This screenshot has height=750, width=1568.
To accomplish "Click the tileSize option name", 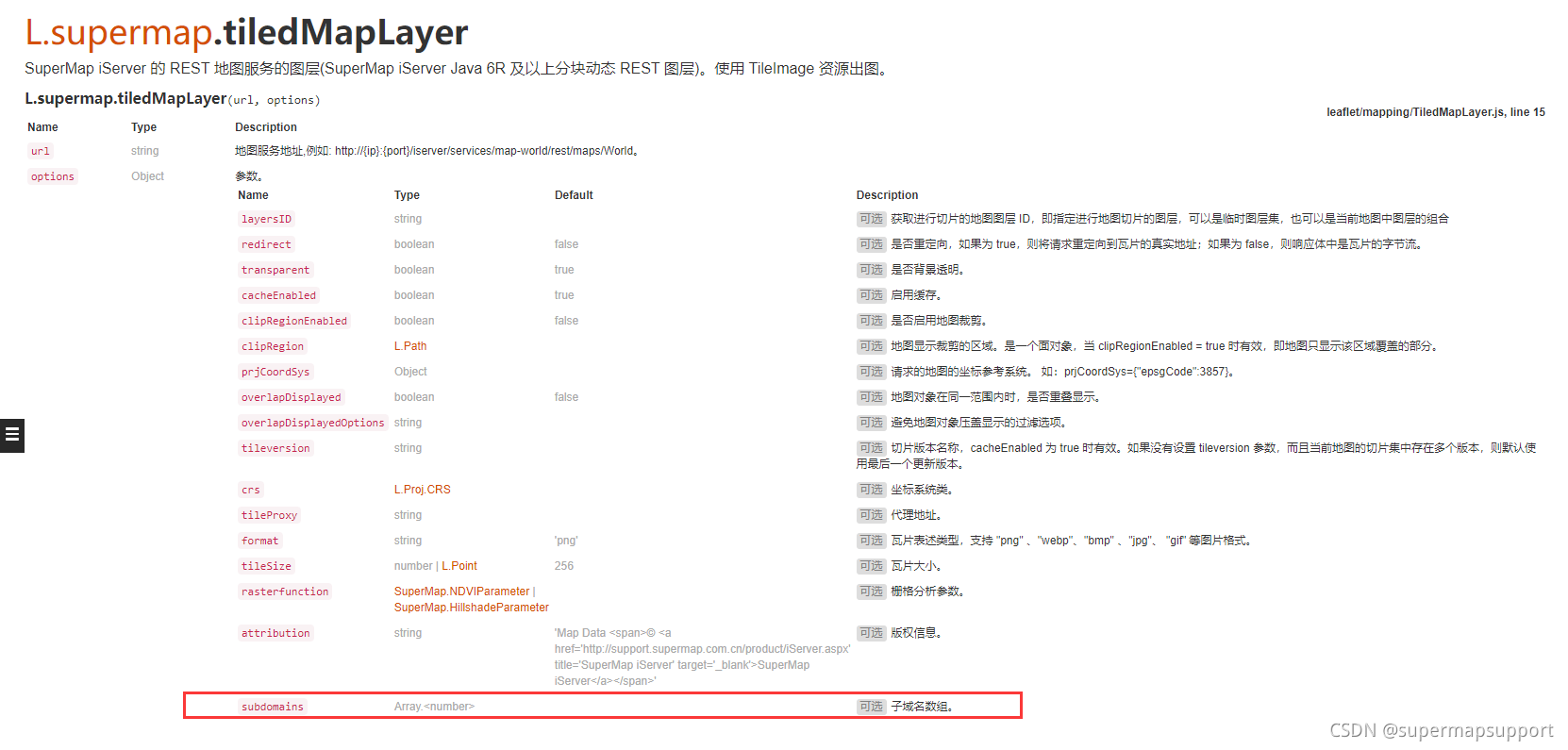I will point(267,566).
